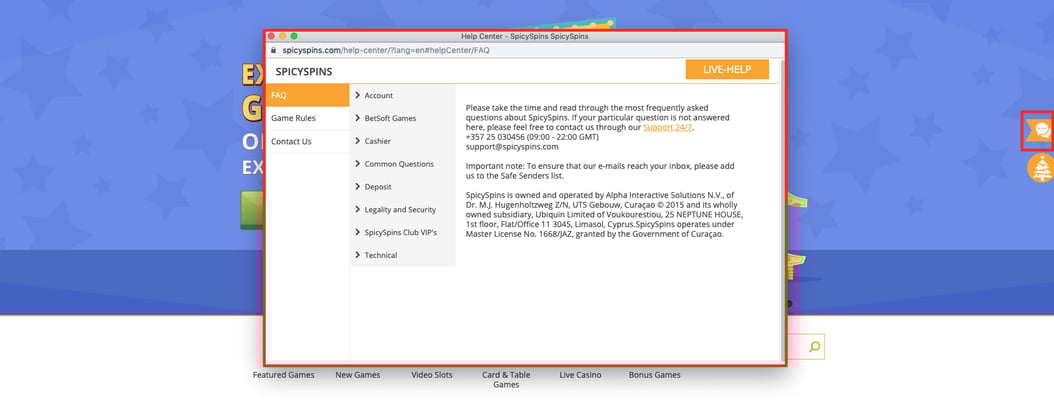Follow the Support 24/7 link
This screenshot has height=400, width=1054.
(667, 127)
